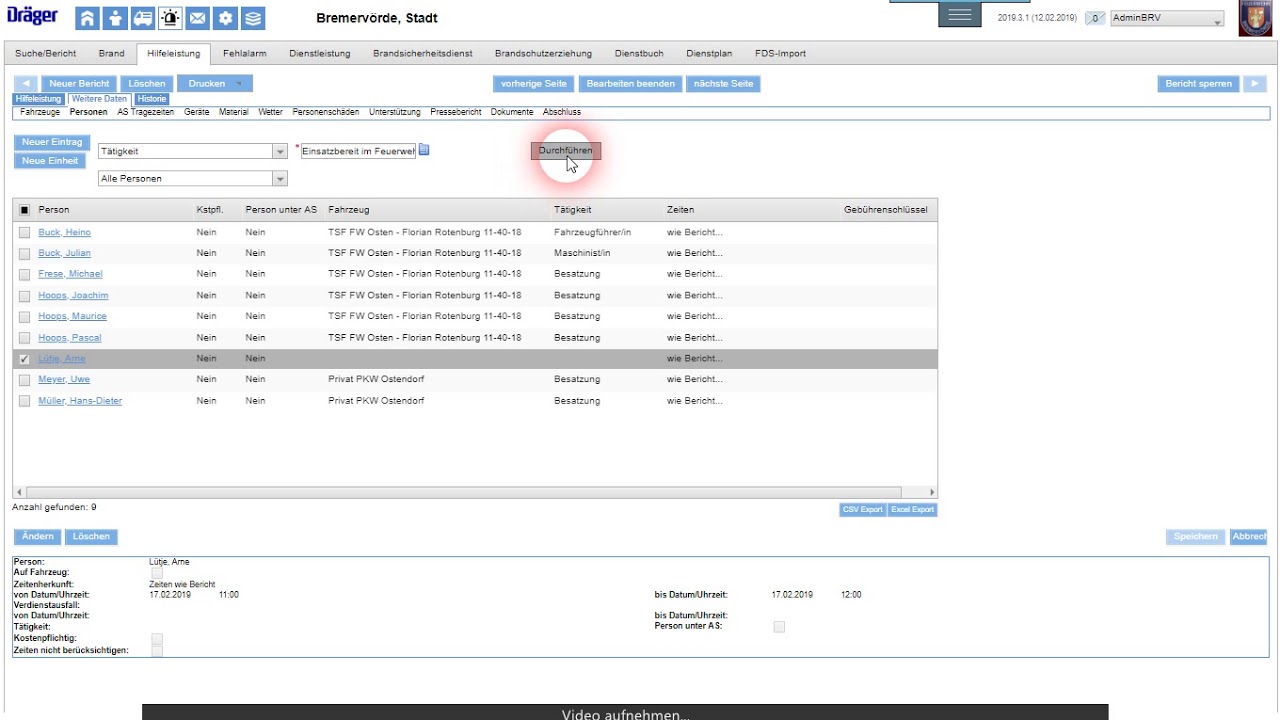Check the box for Frese, Michael
This screenshot has height=720, width=1280.
pyautogui.click(x=25, y=274)
